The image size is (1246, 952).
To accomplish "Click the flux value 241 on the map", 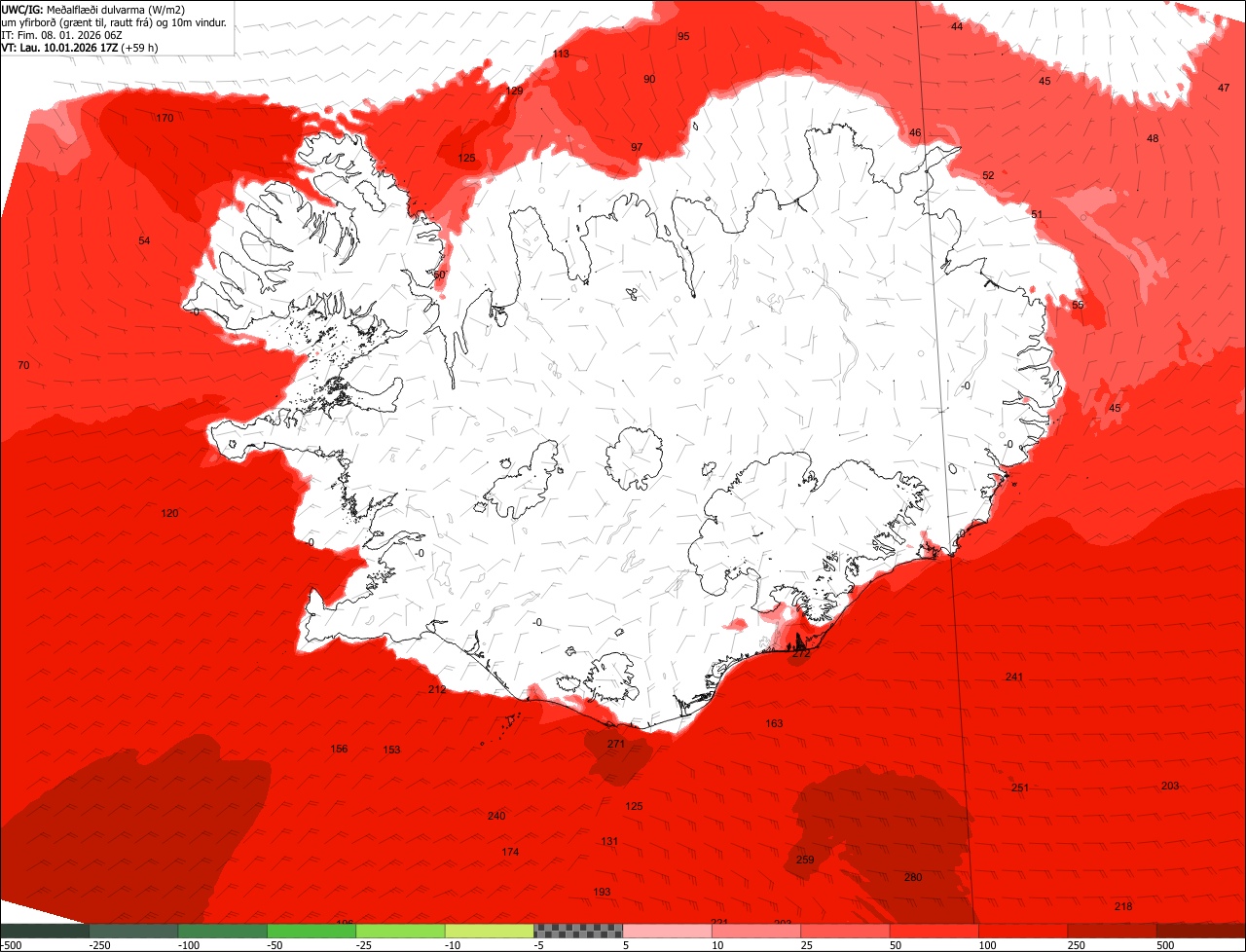I will (1014, 677).
